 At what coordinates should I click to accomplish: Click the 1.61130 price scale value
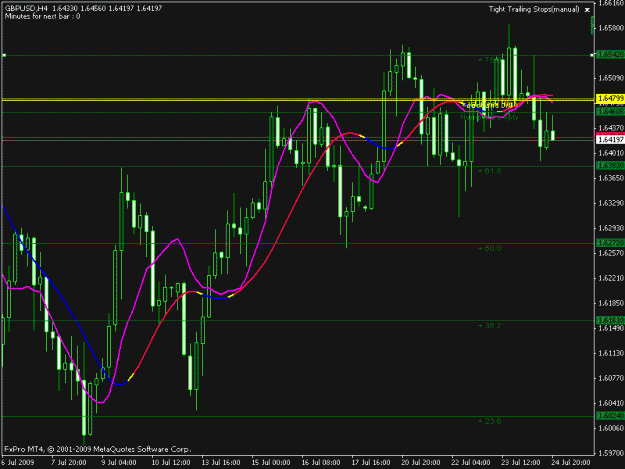click(611, 353)
